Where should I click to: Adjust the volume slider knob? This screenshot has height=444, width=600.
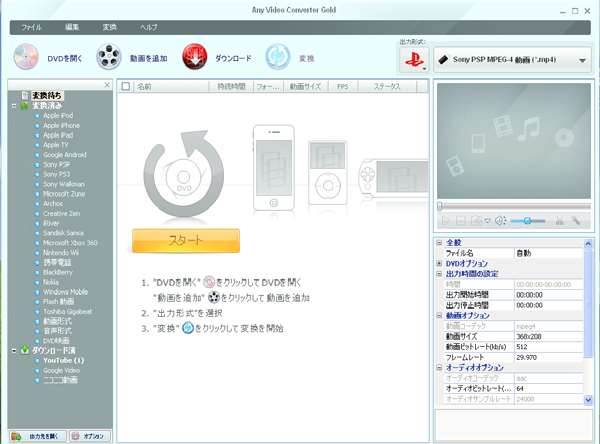527,221
